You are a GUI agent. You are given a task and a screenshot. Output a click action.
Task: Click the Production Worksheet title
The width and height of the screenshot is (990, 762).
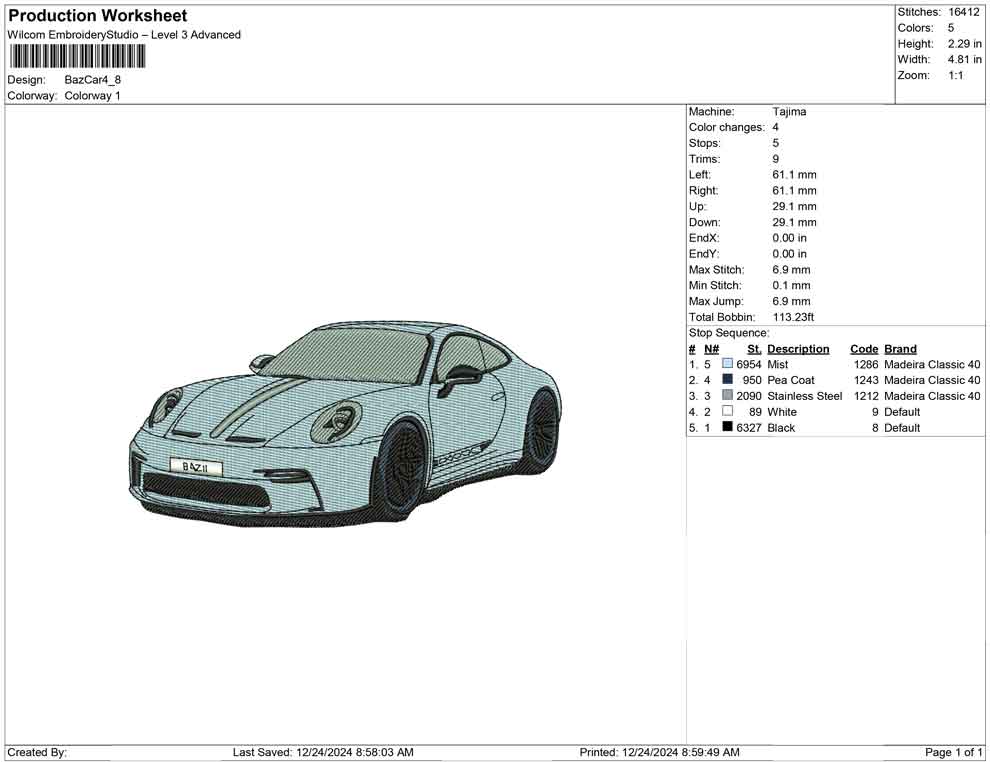(x=97, y=16)
